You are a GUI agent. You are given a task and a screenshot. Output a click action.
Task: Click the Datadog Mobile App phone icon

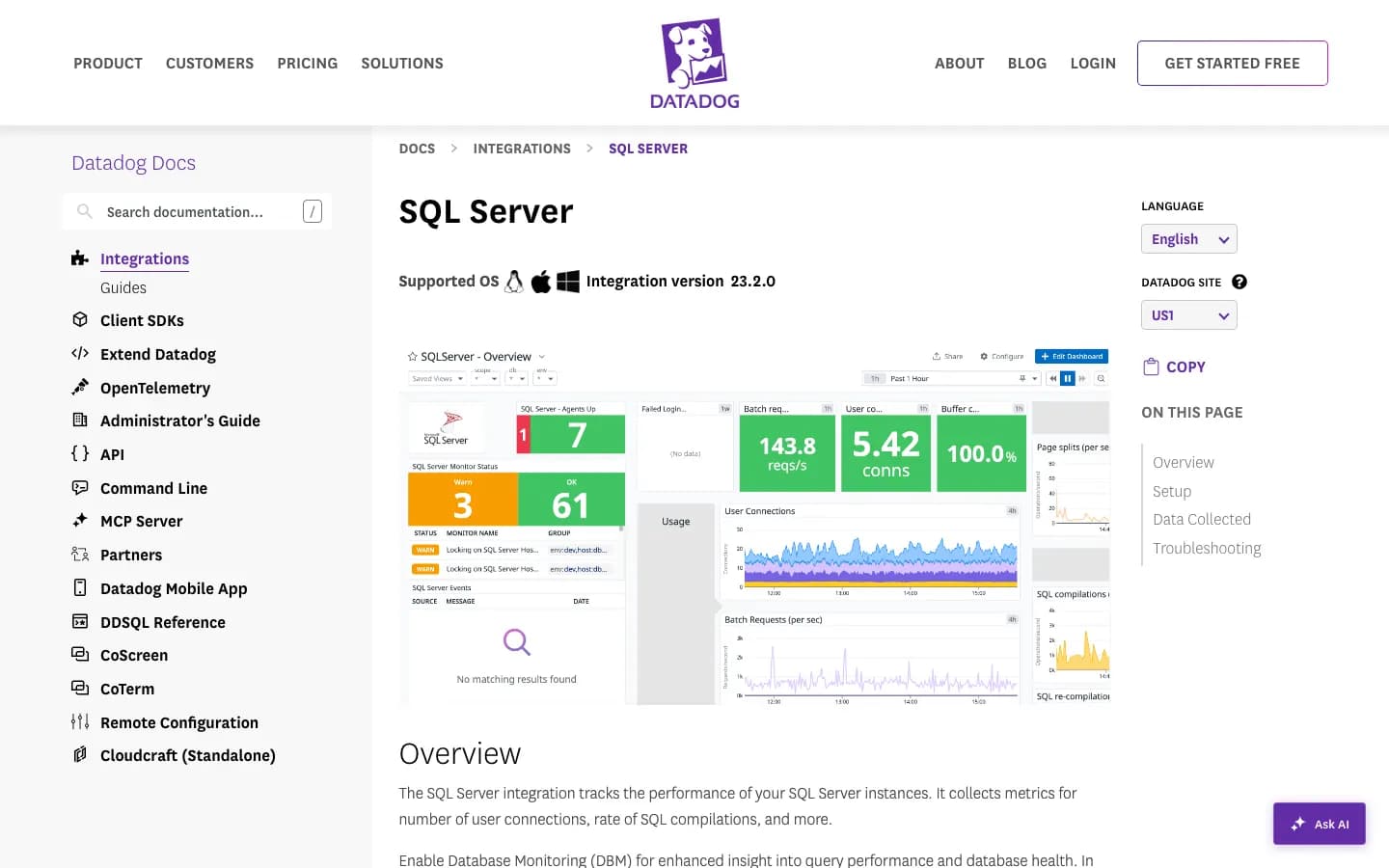point(80,587)
